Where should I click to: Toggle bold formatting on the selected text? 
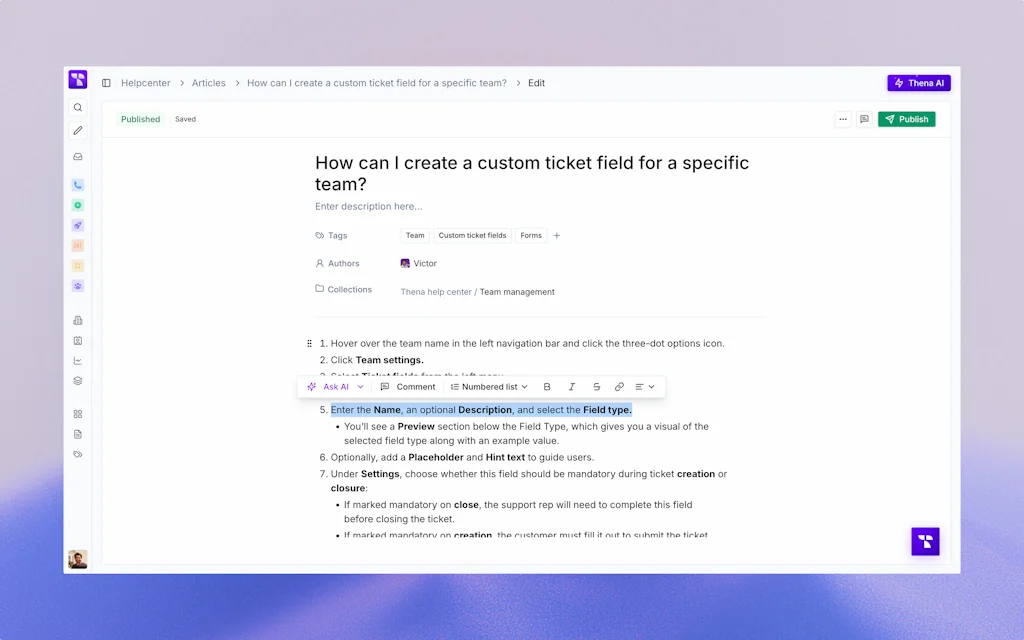tap(547, 386)
